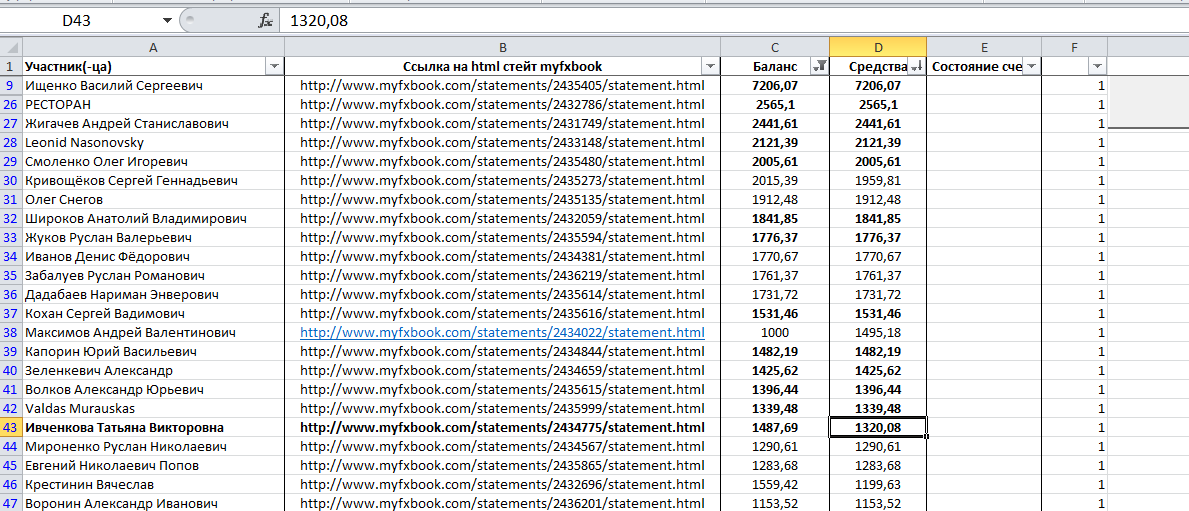
Task: Open filter dropdown for Участник(-ца) column
Action: tap(275, 67)
